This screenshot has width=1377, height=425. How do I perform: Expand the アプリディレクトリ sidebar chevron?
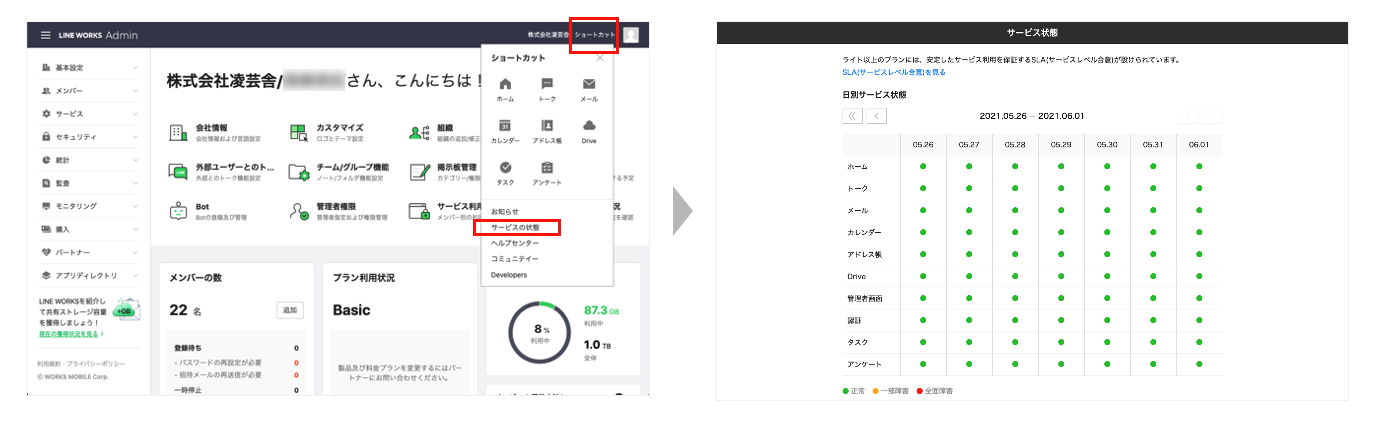coord(134,274)
